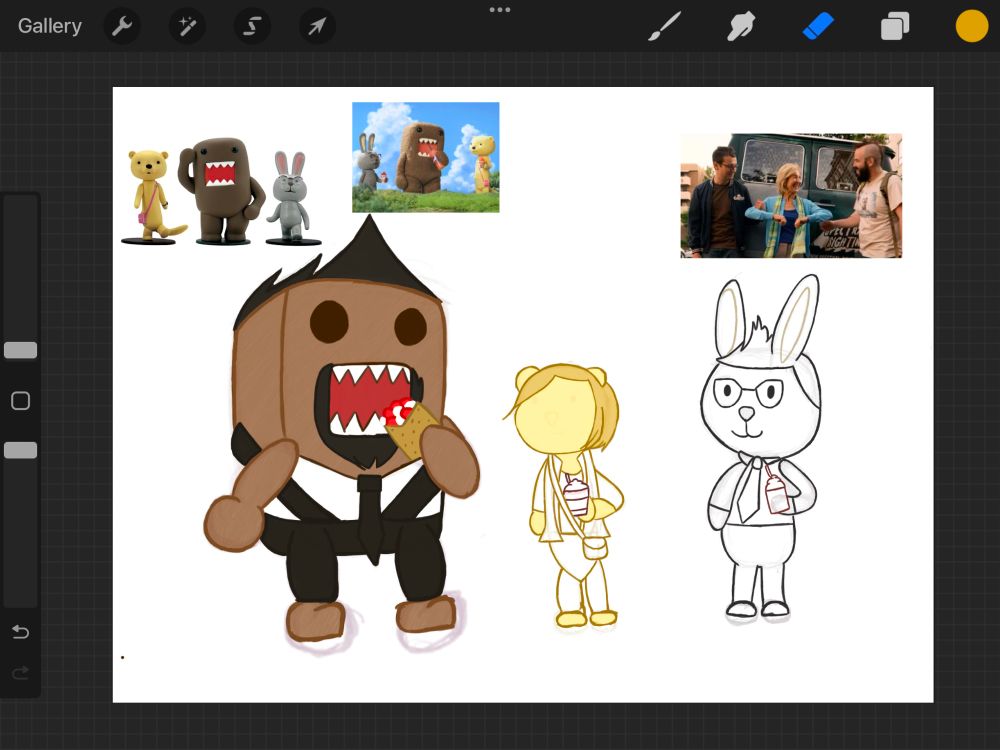This screenshot has width=1000, height=750.
Task: Open the Actions wrench menu
Action: (122, 26)
